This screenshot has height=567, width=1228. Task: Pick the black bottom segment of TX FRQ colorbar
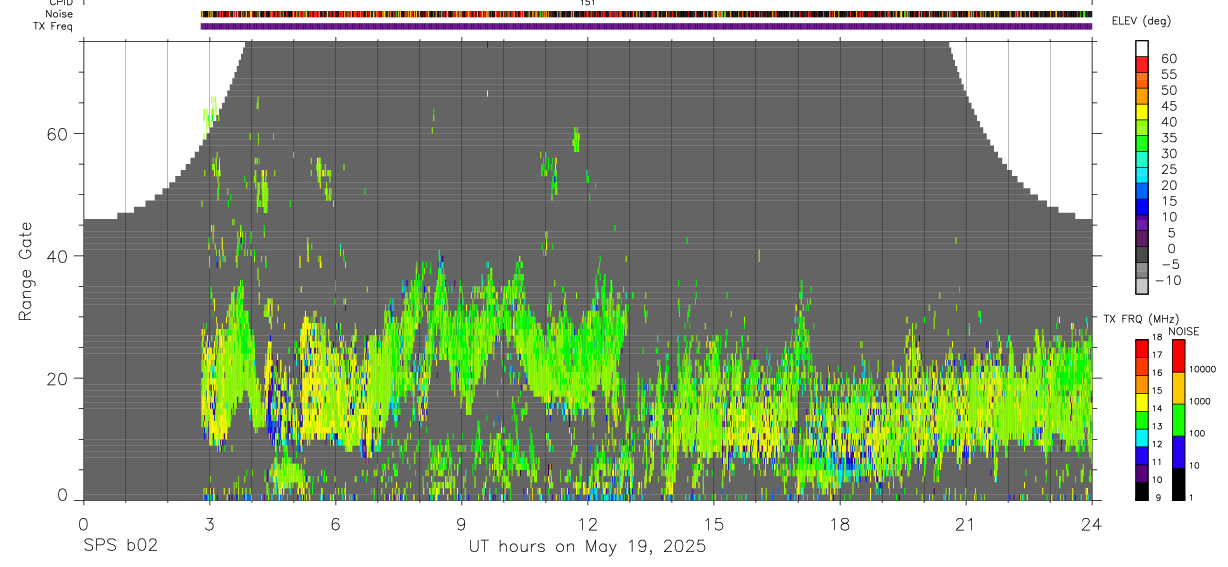coord(1142,491)
